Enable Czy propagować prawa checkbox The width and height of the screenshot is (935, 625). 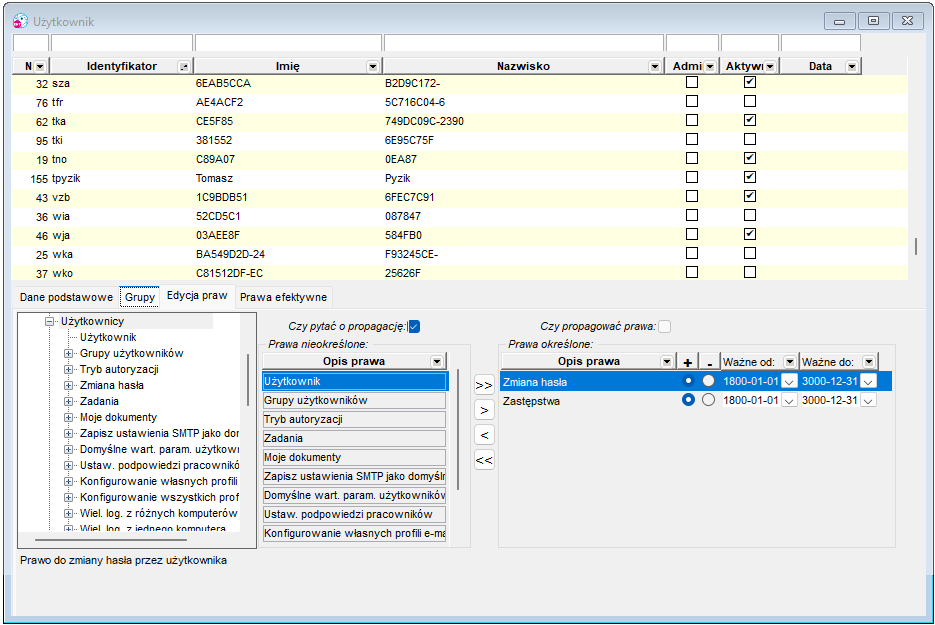click(664, 326)
